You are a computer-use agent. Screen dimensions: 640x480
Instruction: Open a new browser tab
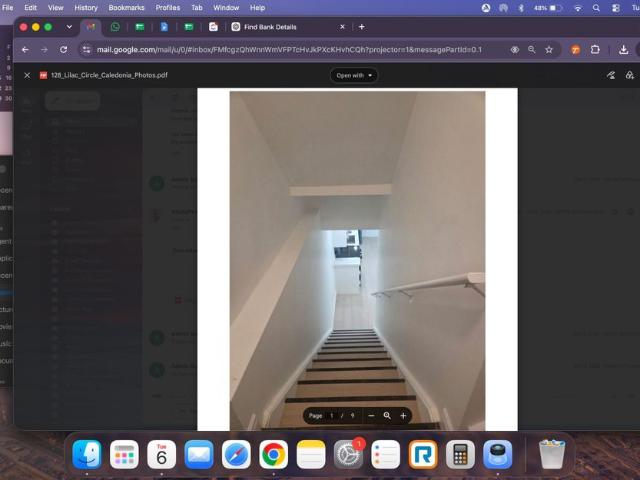362,27
